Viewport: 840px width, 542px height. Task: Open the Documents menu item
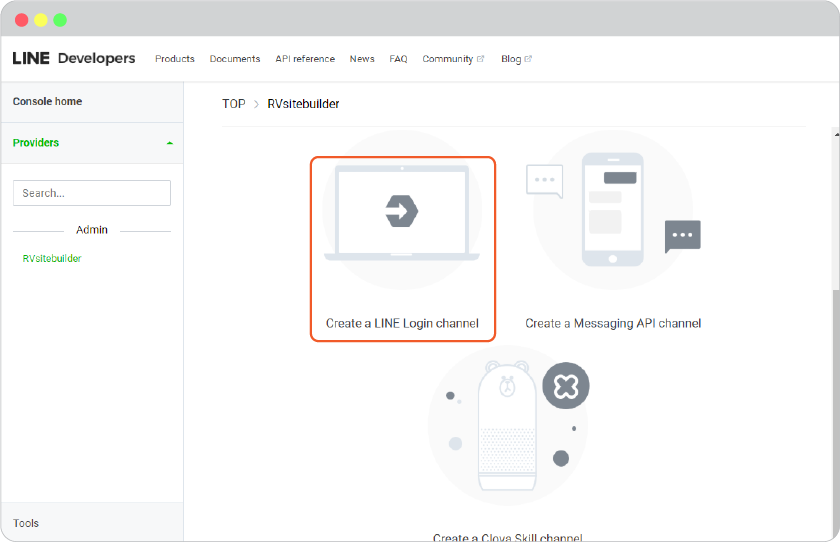[235, 59]
